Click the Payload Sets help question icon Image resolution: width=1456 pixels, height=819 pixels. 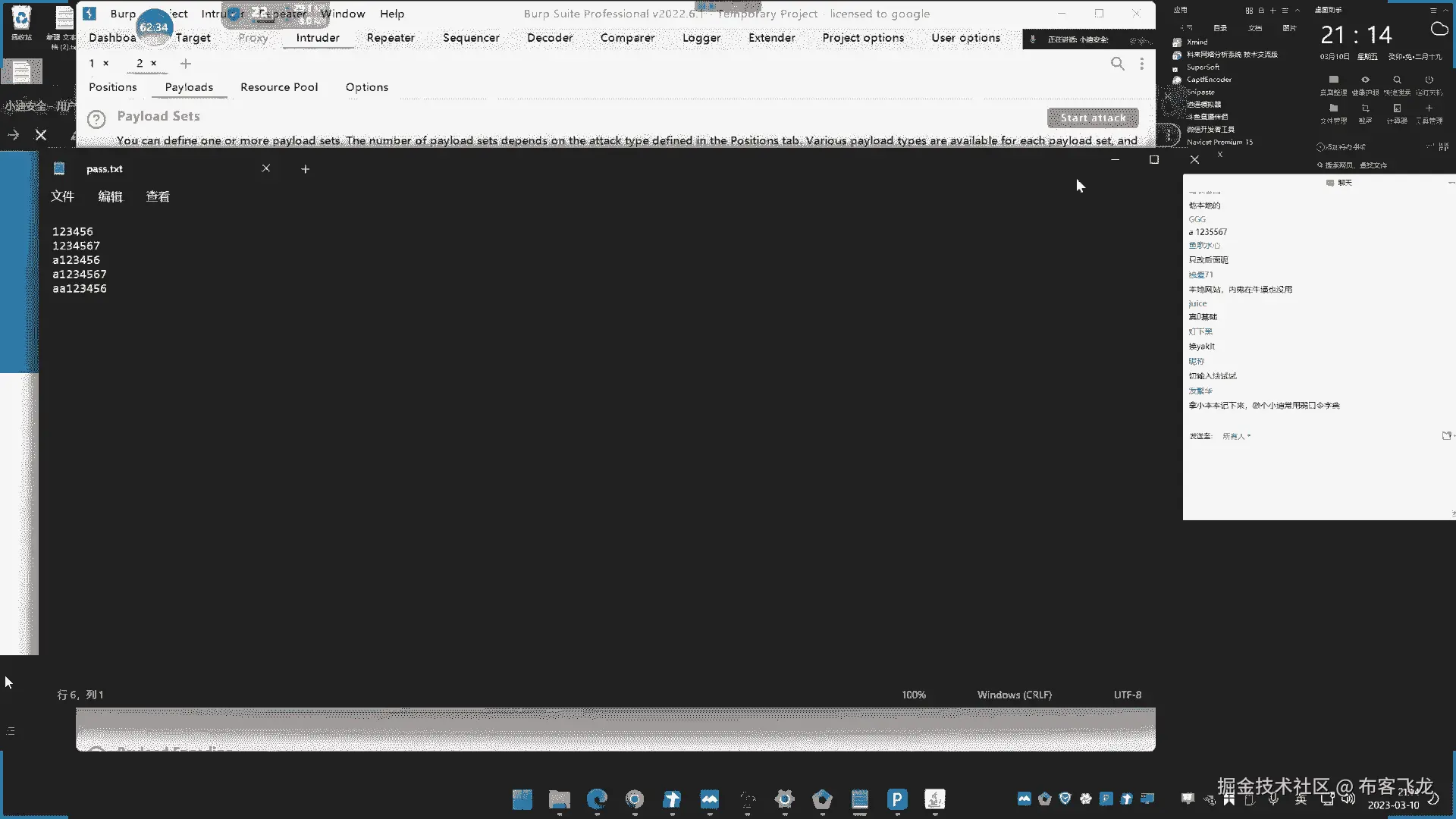click(x=96, y=119)
